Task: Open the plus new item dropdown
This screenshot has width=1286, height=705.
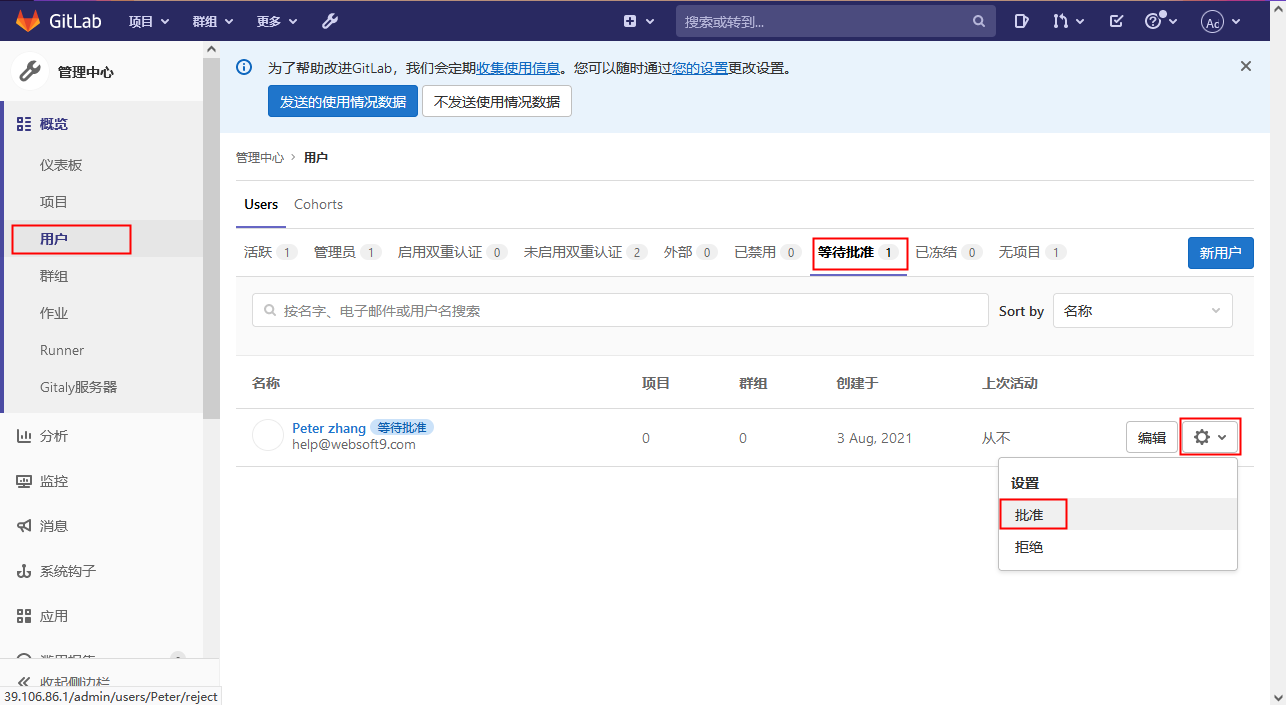Action: tap(639, 21)
